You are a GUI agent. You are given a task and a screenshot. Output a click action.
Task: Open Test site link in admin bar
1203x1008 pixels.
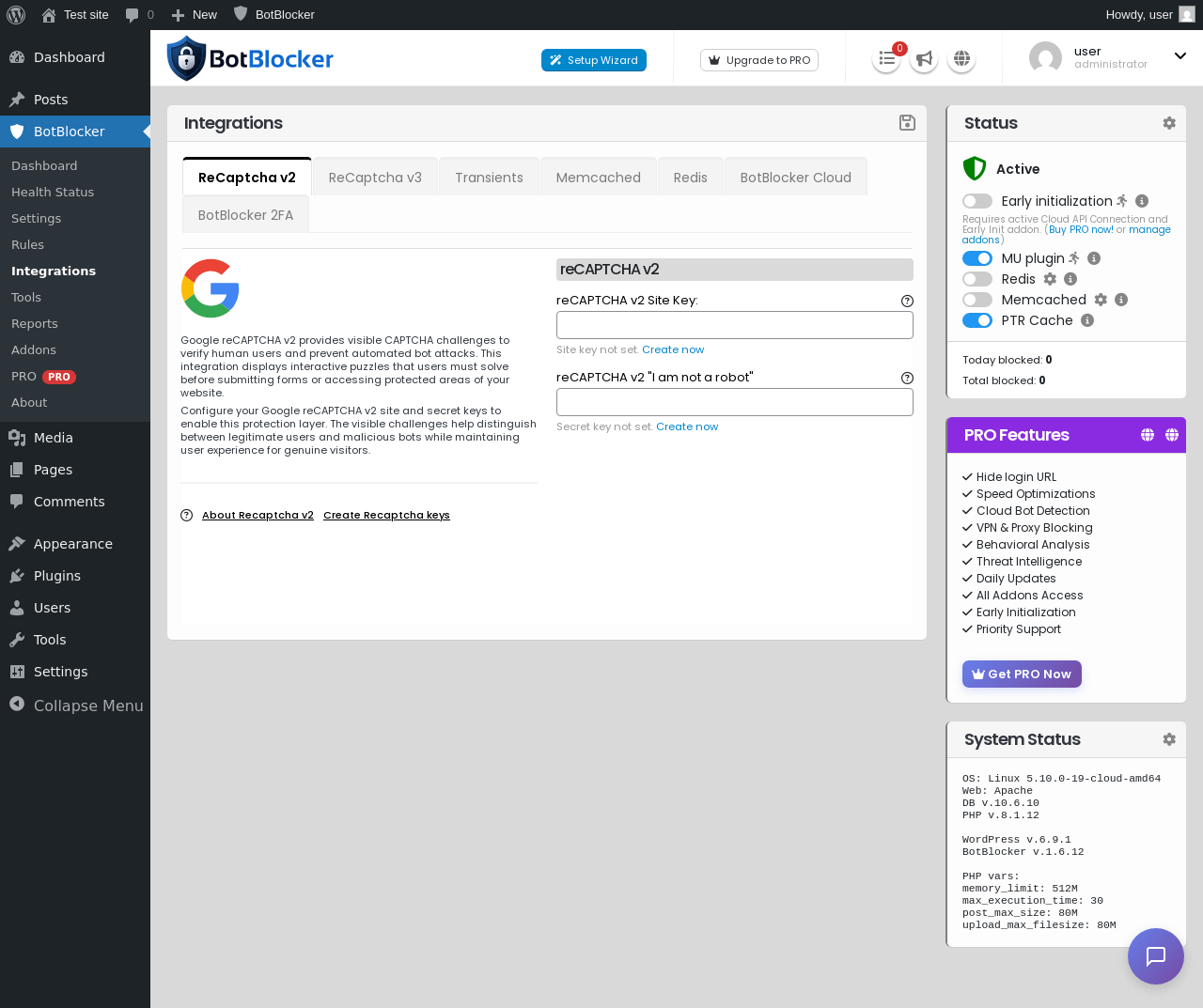[x=75, y=14]
